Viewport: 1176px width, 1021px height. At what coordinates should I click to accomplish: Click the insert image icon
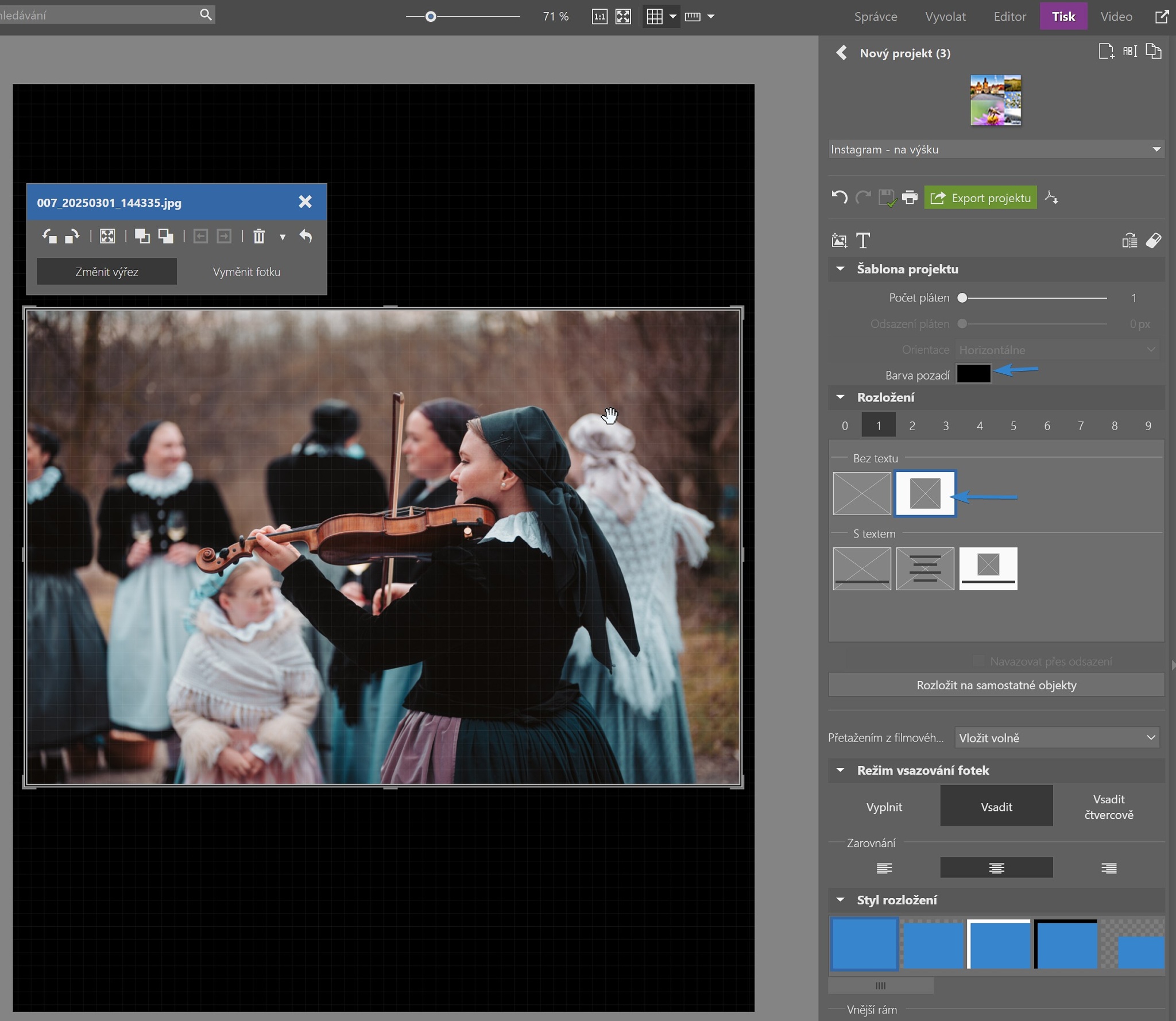click(x=839, y=241)
